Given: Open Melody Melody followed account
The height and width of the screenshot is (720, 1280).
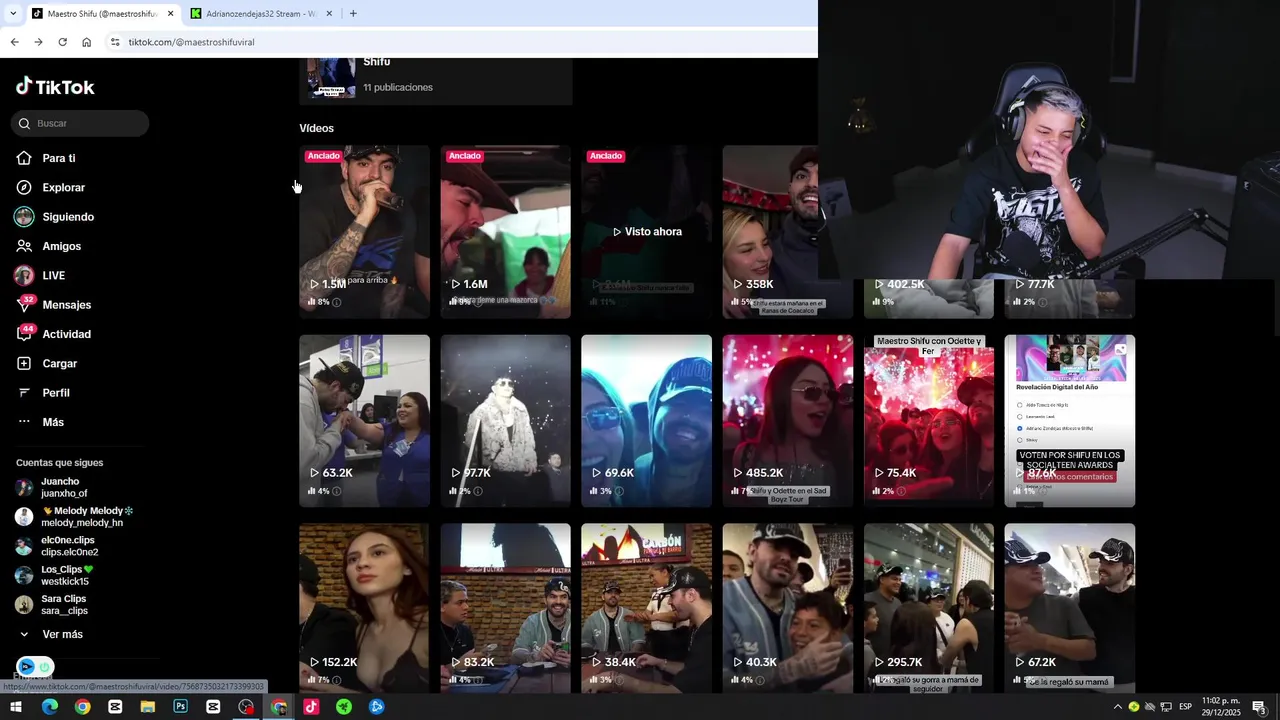Looking at the screenshot, I should point(75,517).
